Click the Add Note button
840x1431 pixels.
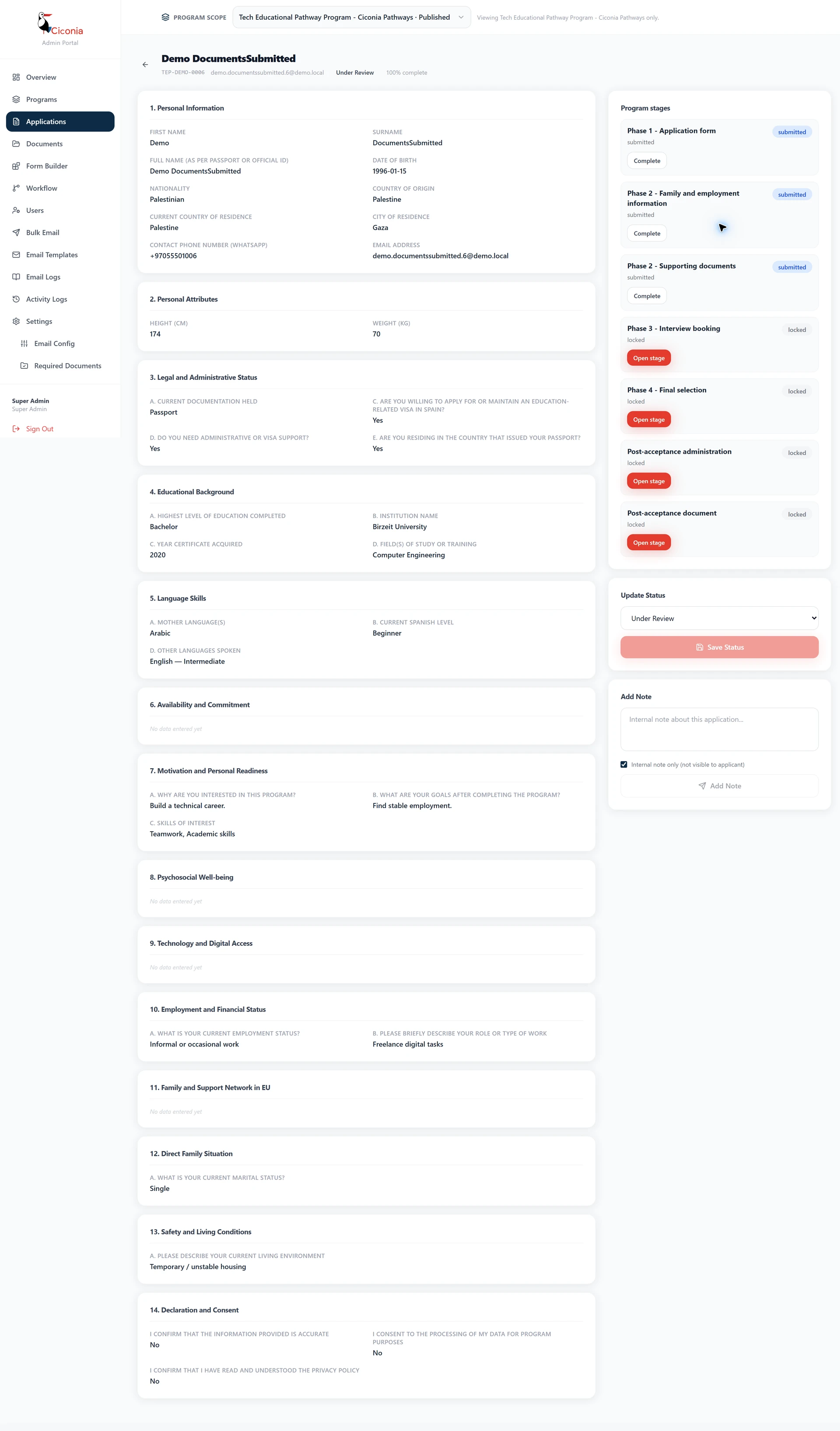point(719,786)
